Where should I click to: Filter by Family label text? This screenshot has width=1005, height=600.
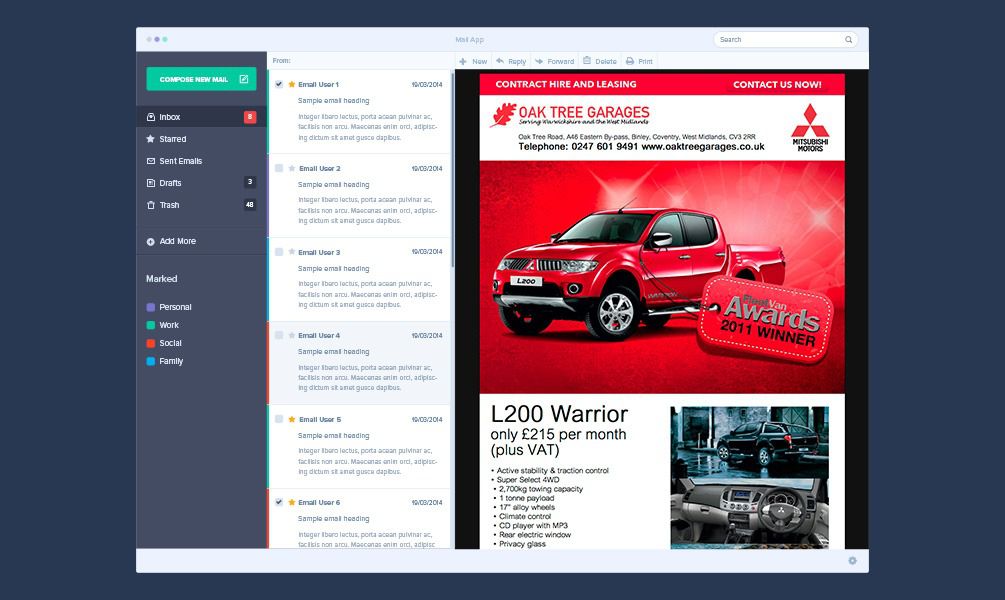(171, 361)
